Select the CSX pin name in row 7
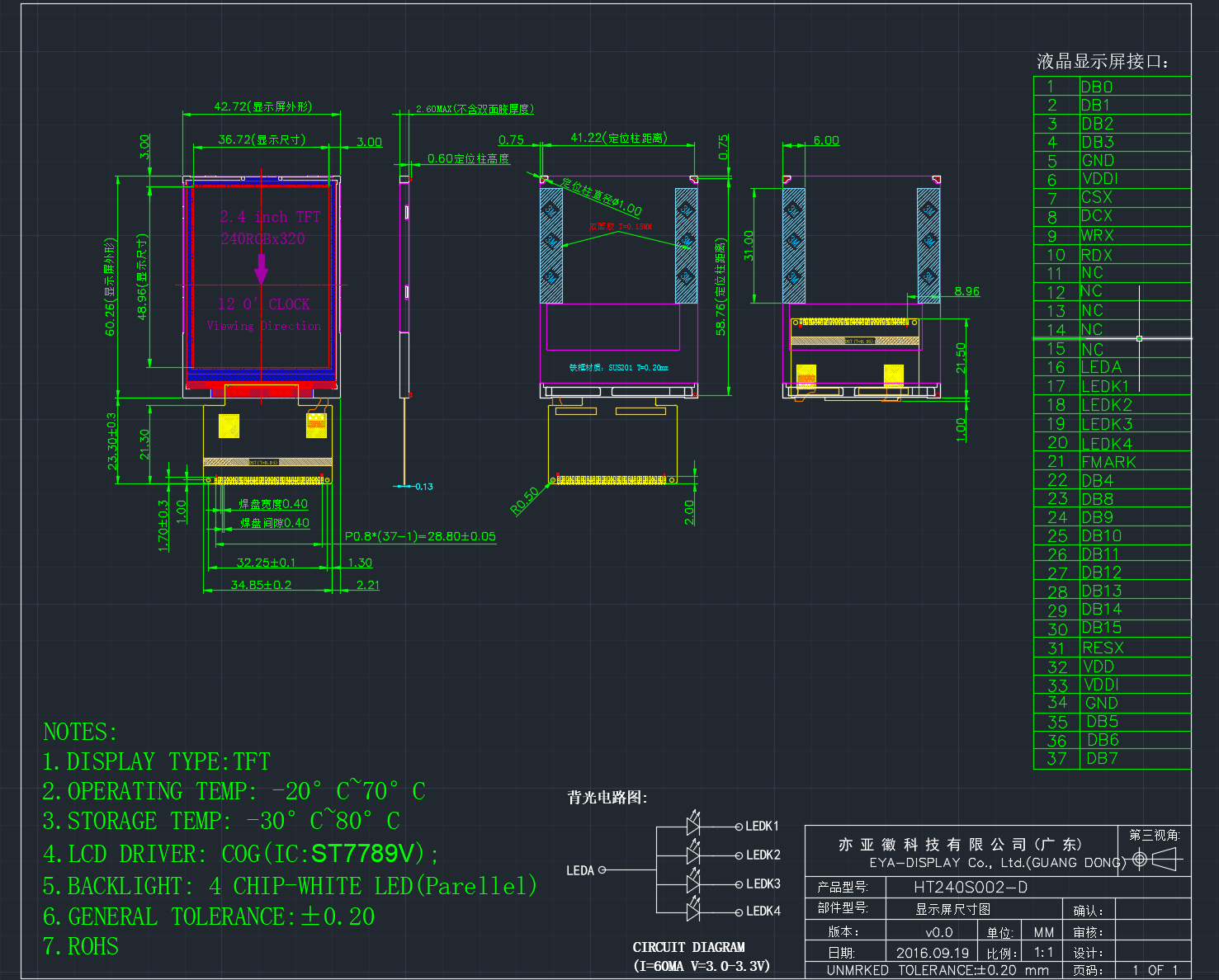The width and height of the screenshot is (1219, 980). (1097, 197)
